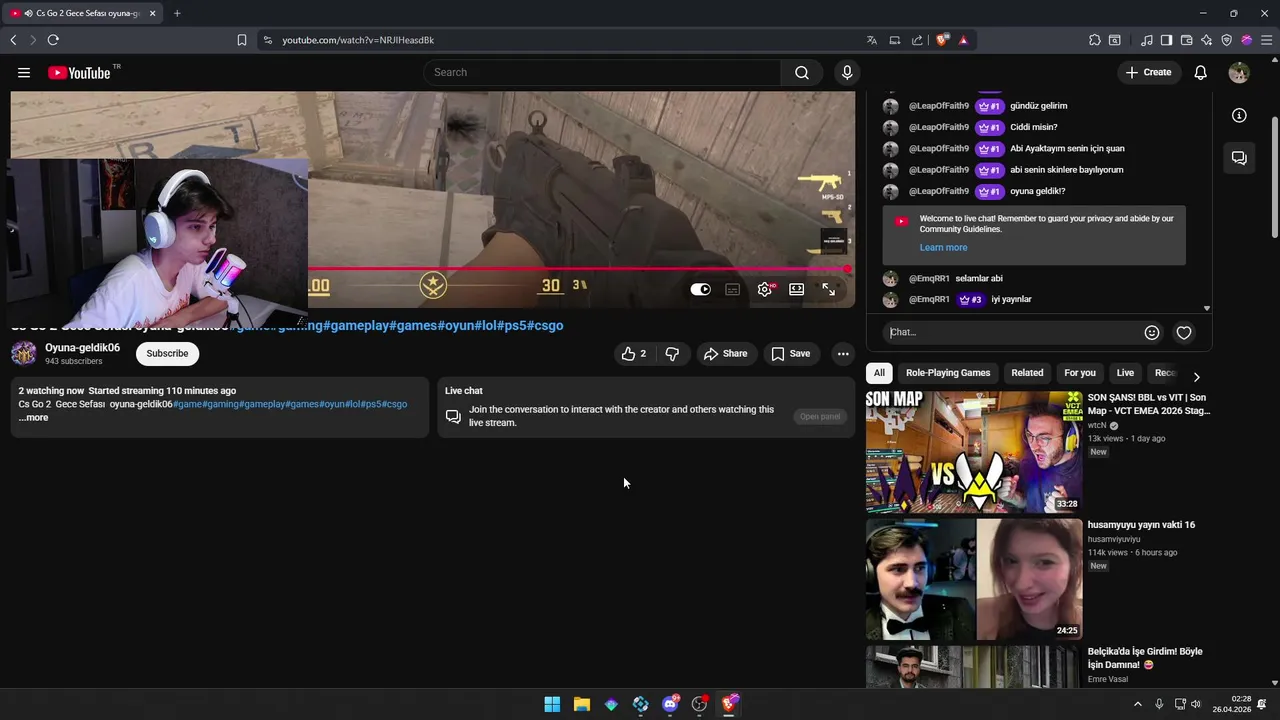Open the chat info icon in side rail
This screenshot has width=1280, height=720.
tap(1239, 115)
